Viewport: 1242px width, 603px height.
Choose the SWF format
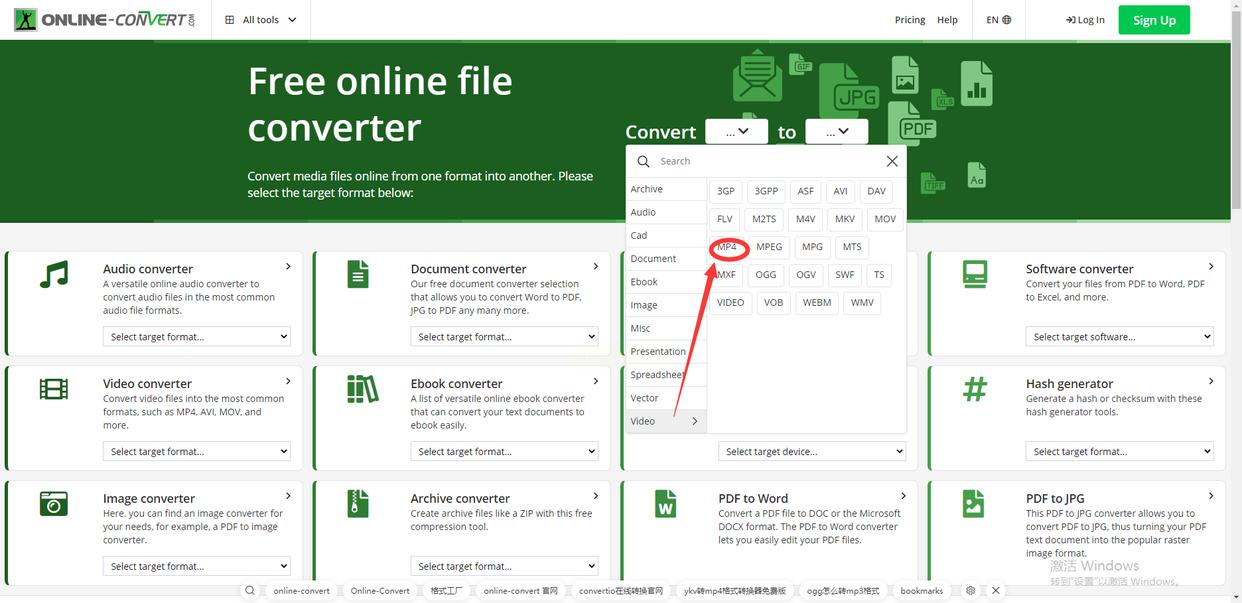(x=845, y=274)
